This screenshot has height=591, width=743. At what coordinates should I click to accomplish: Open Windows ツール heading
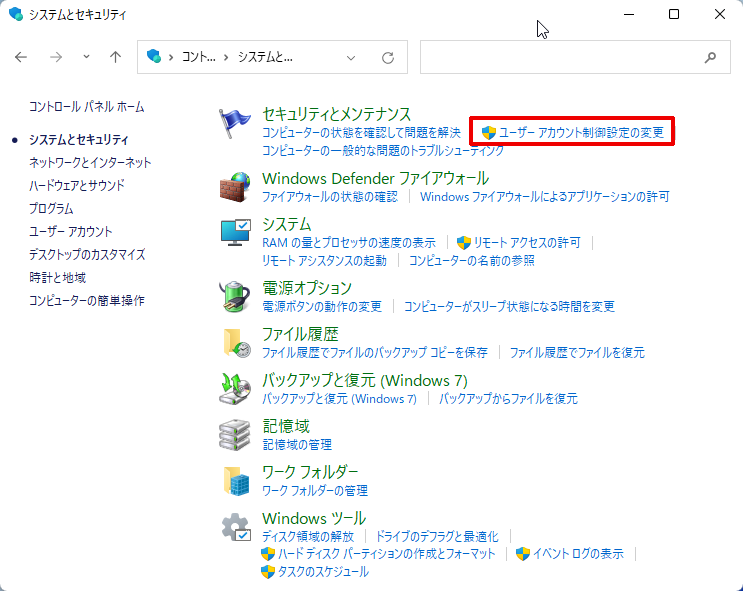point(314,518)
